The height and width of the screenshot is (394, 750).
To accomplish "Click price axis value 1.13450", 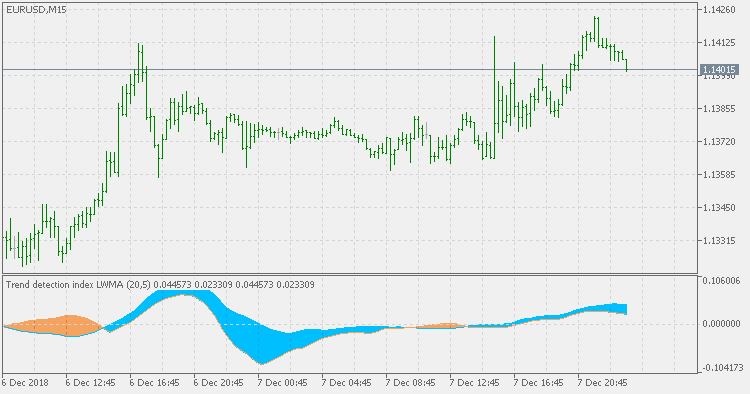I will pyautogui.click(x=719, y=208).
